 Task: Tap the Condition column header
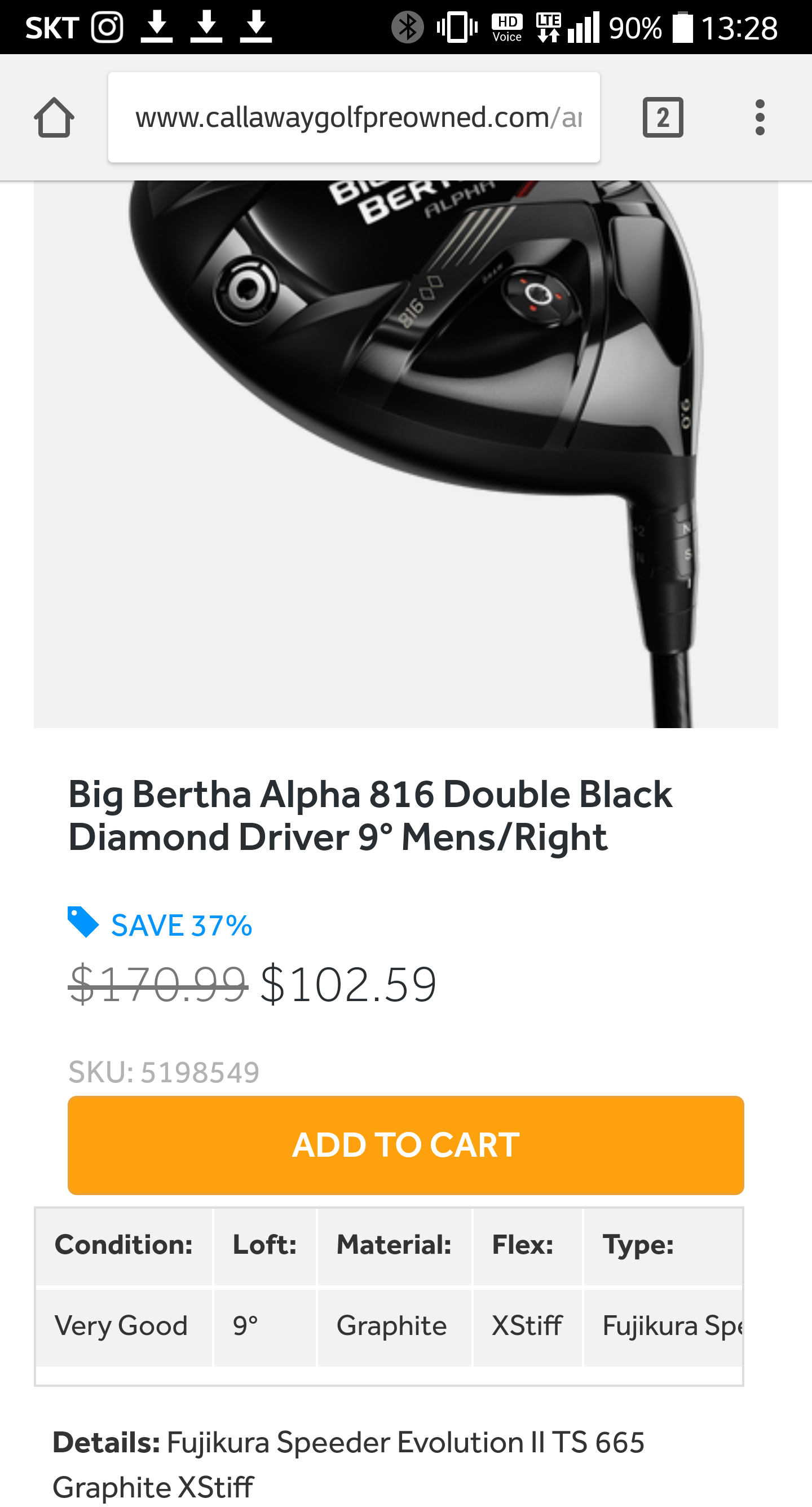pyautogui.click(x=123, y=1245)
